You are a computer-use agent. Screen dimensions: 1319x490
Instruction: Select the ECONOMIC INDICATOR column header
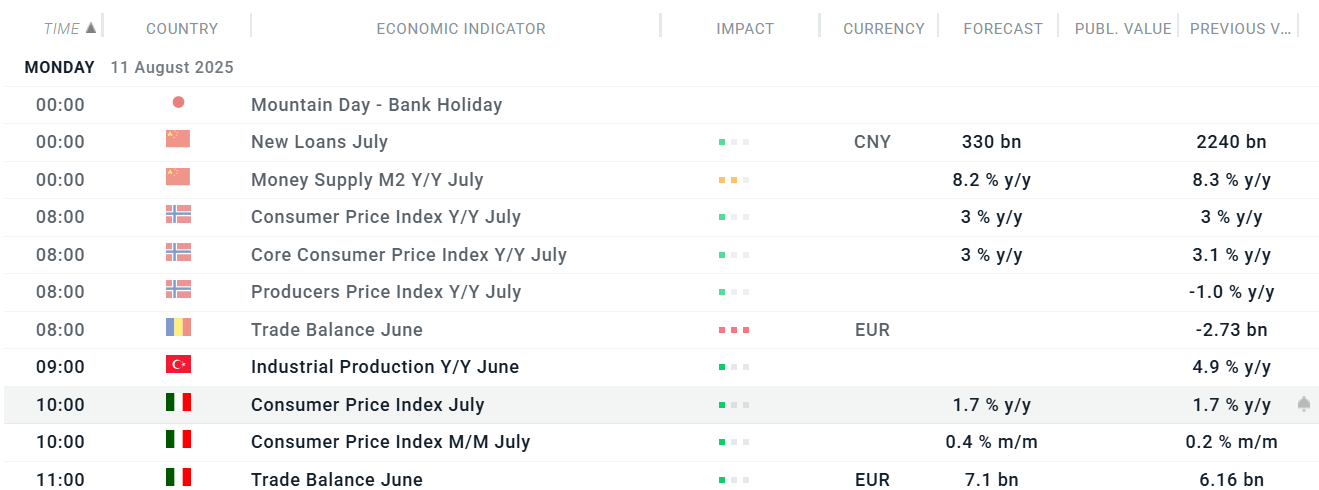click(461, 29)
